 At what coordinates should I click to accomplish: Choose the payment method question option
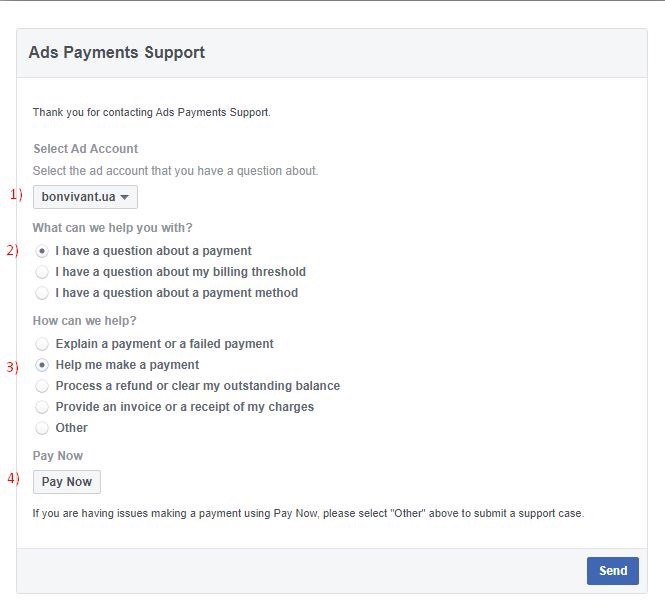point(42,293)
